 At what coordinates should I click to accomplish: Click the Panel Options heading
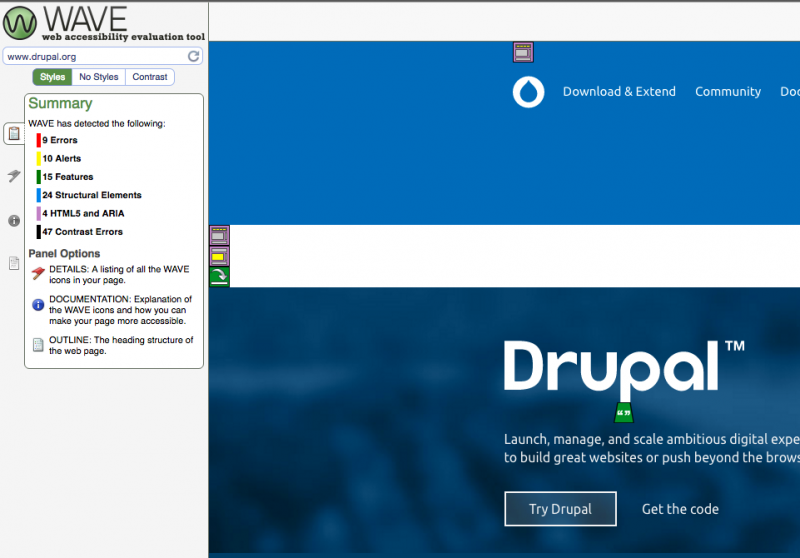[64, 253]
